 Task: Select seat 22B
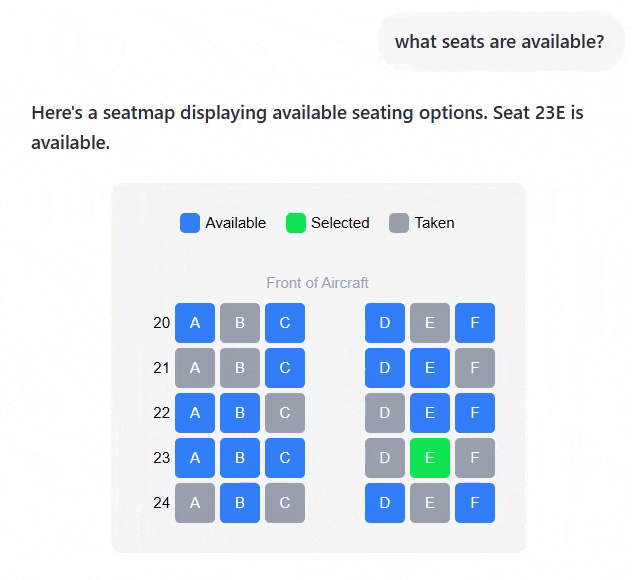(x=240, y=413)
